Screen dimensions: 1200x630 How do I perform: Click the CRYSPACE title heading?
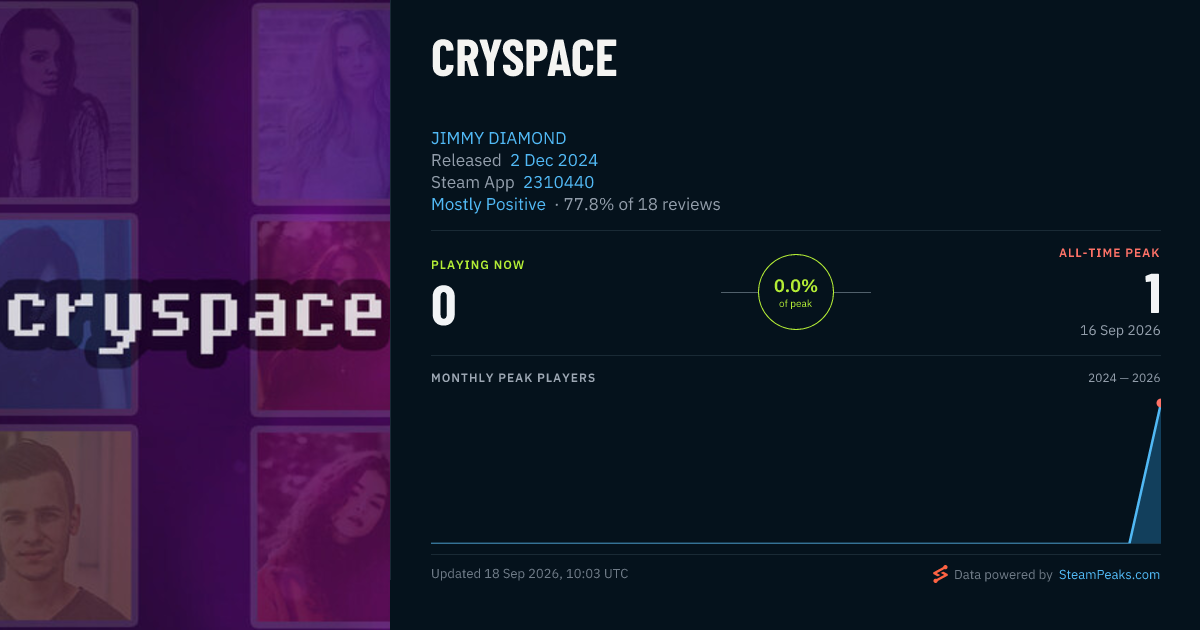(x=524, y=59)
